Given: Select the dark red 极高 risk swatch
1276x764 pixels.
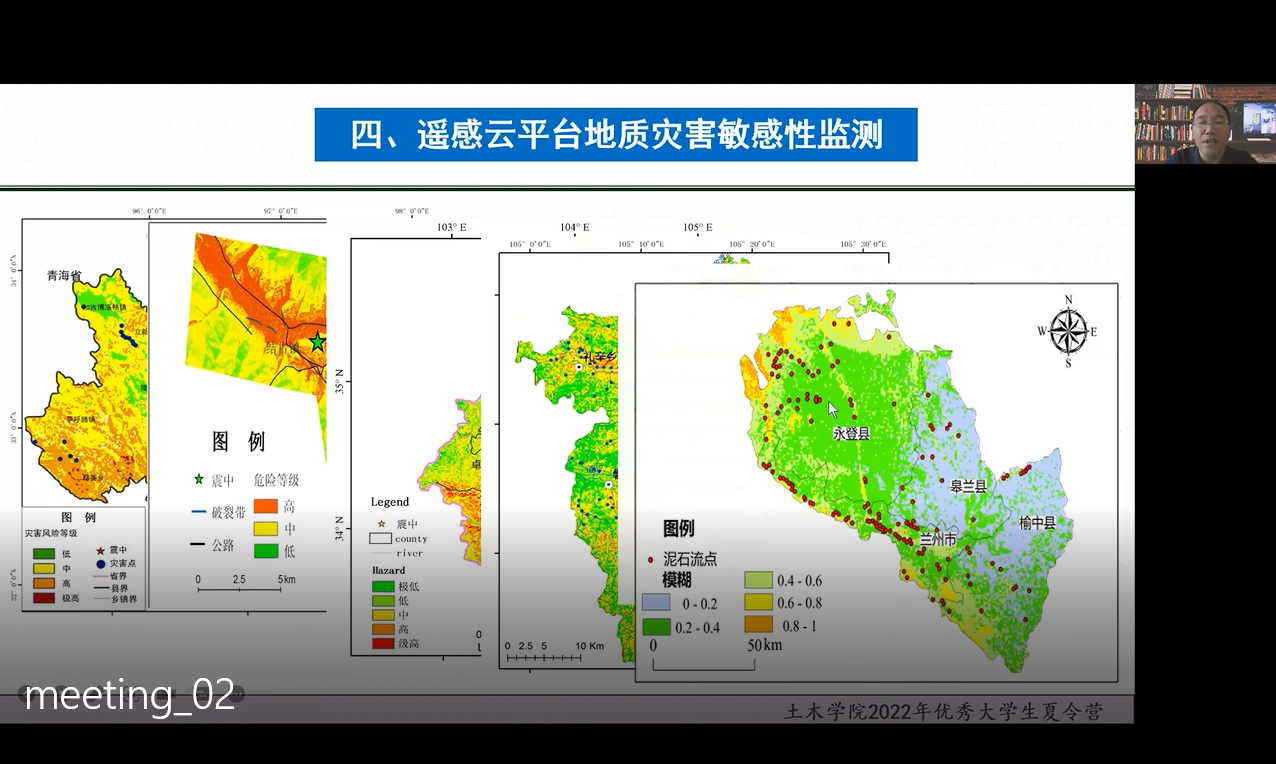Looking at the screenshot, I should tap(43, 598).
